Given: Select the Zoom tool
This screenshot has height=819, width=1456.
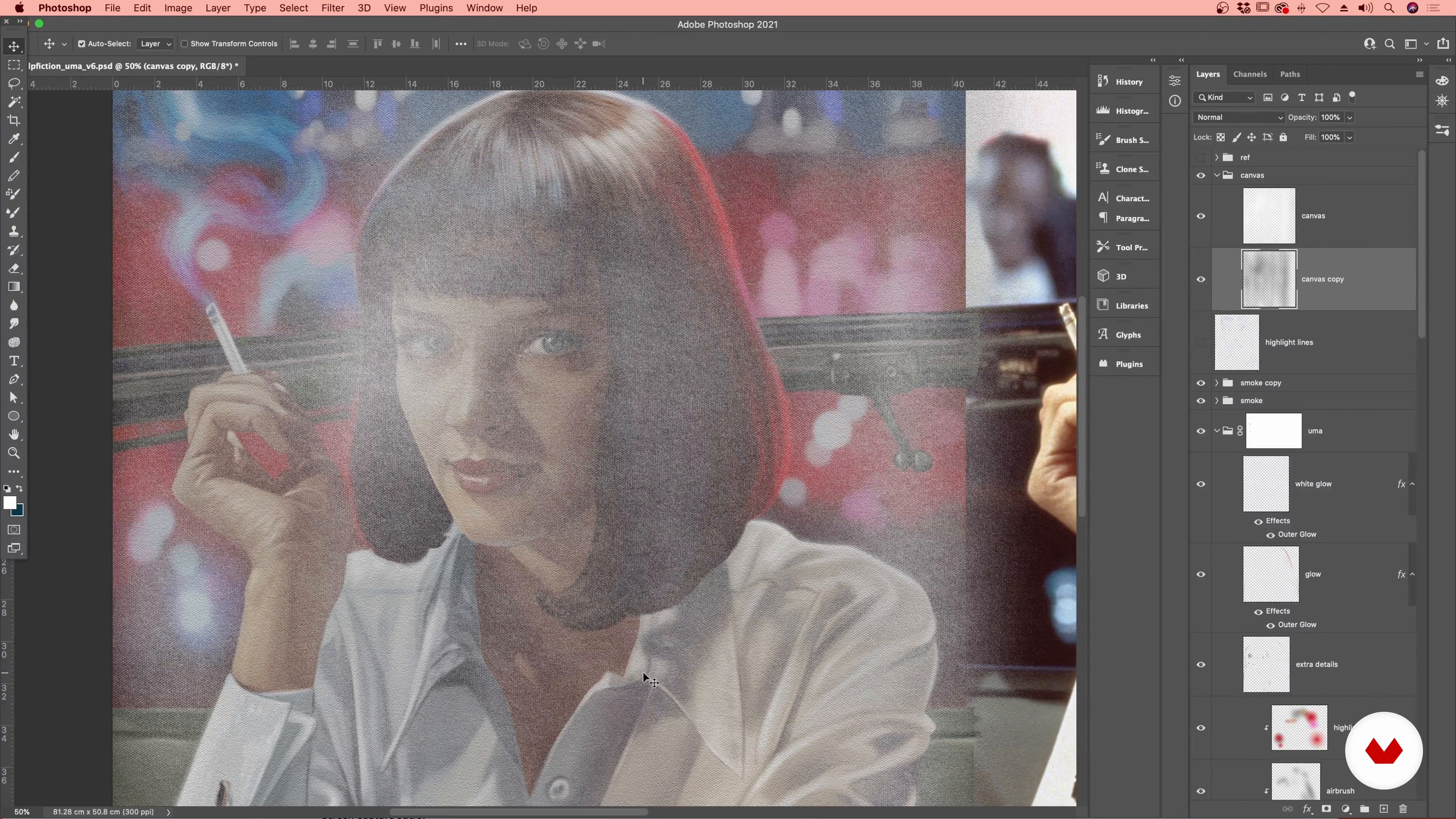Looking at the screenshot, I should 14,453.
